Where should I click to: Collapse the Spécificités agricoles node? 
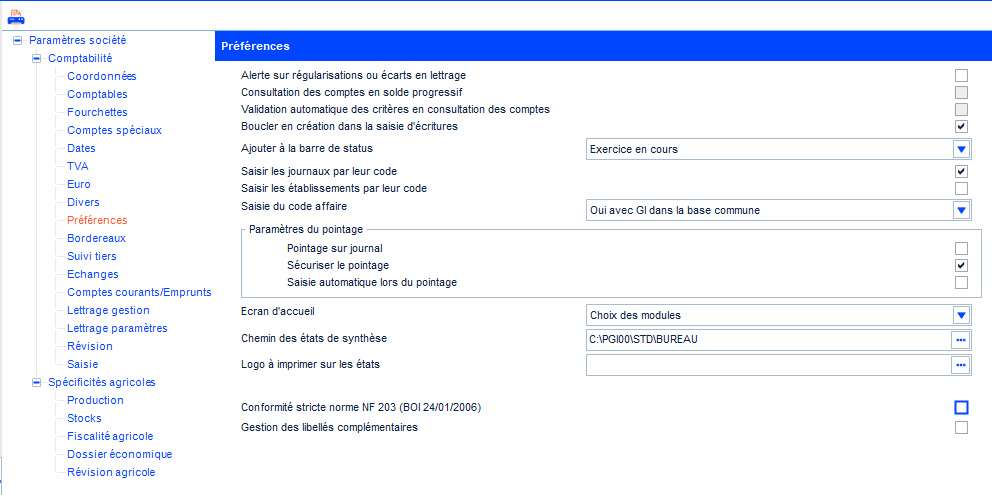36,382
